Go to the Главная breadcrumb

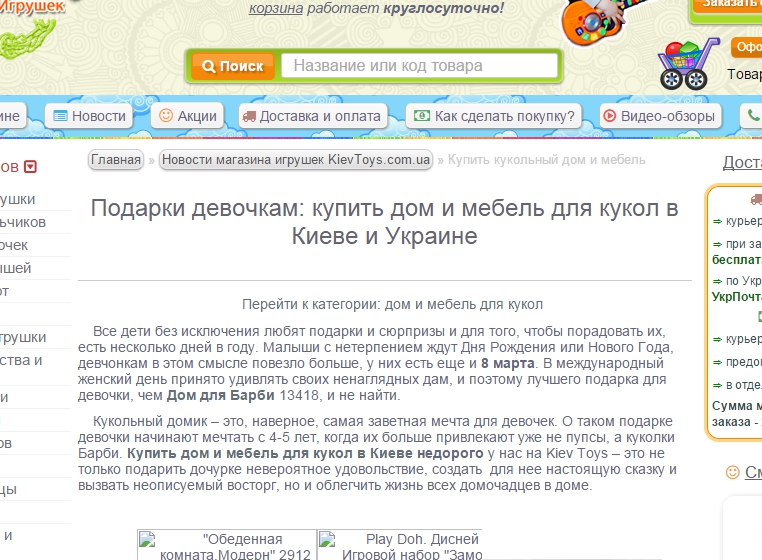coord(116,159)
